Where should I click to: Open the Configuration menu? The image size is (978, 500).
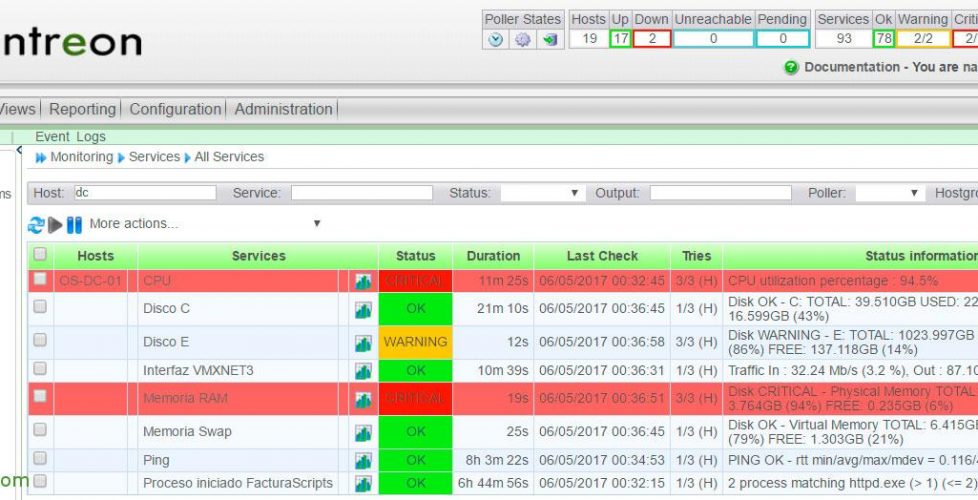click(175, 109)
